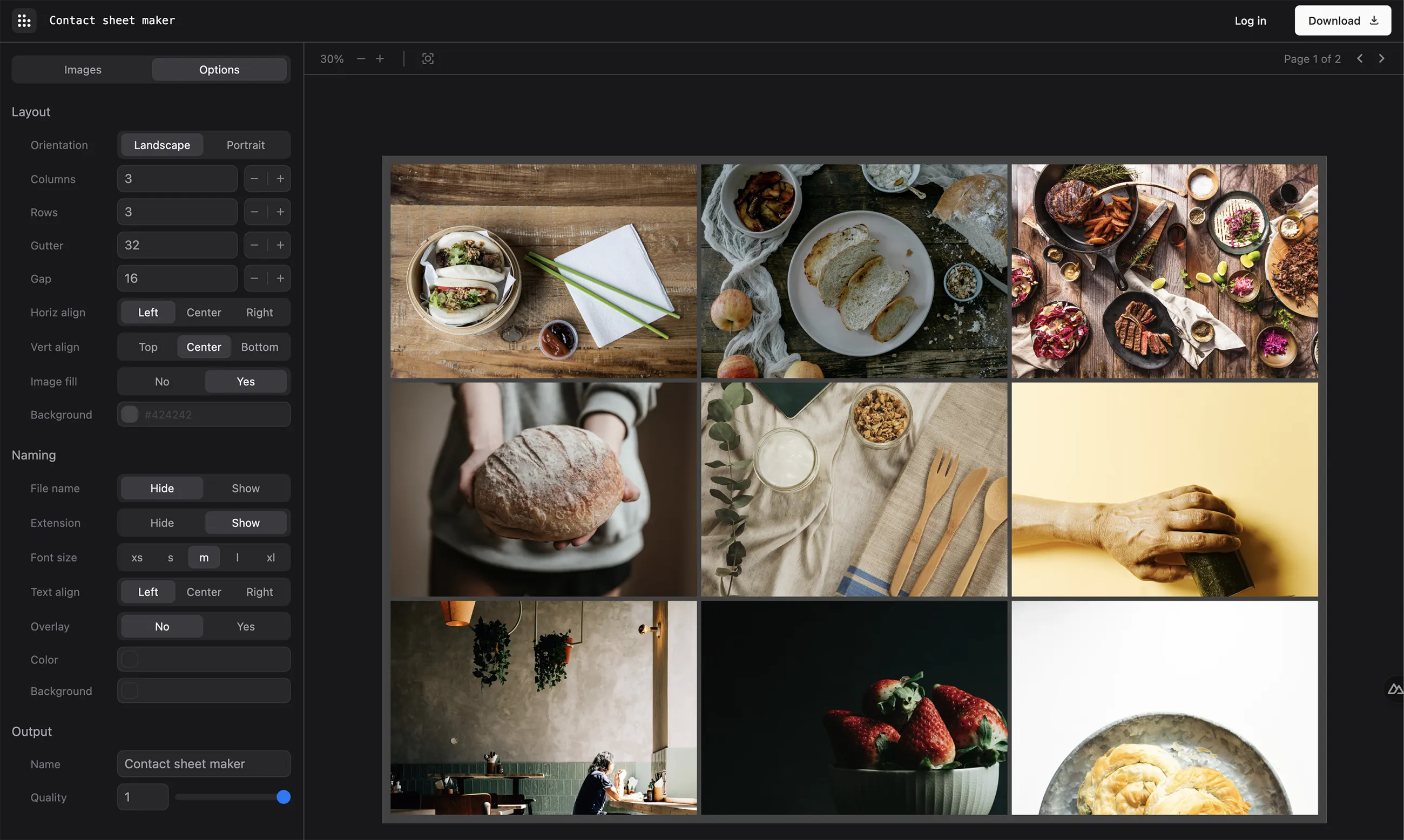Enable naming Overlay with Yes
Image resolution: width=1404 pixels, height=840 pixels.
245,626
